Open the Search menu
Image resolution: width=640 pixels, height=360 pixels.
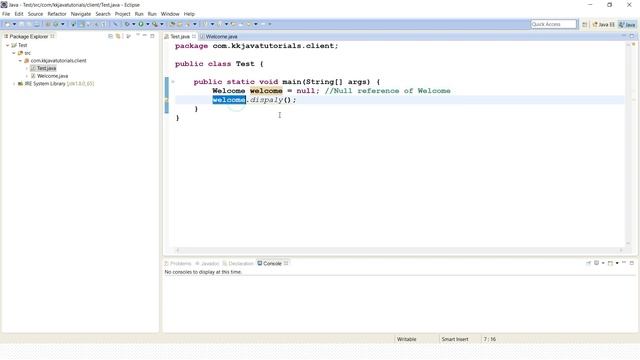(103, 14)
